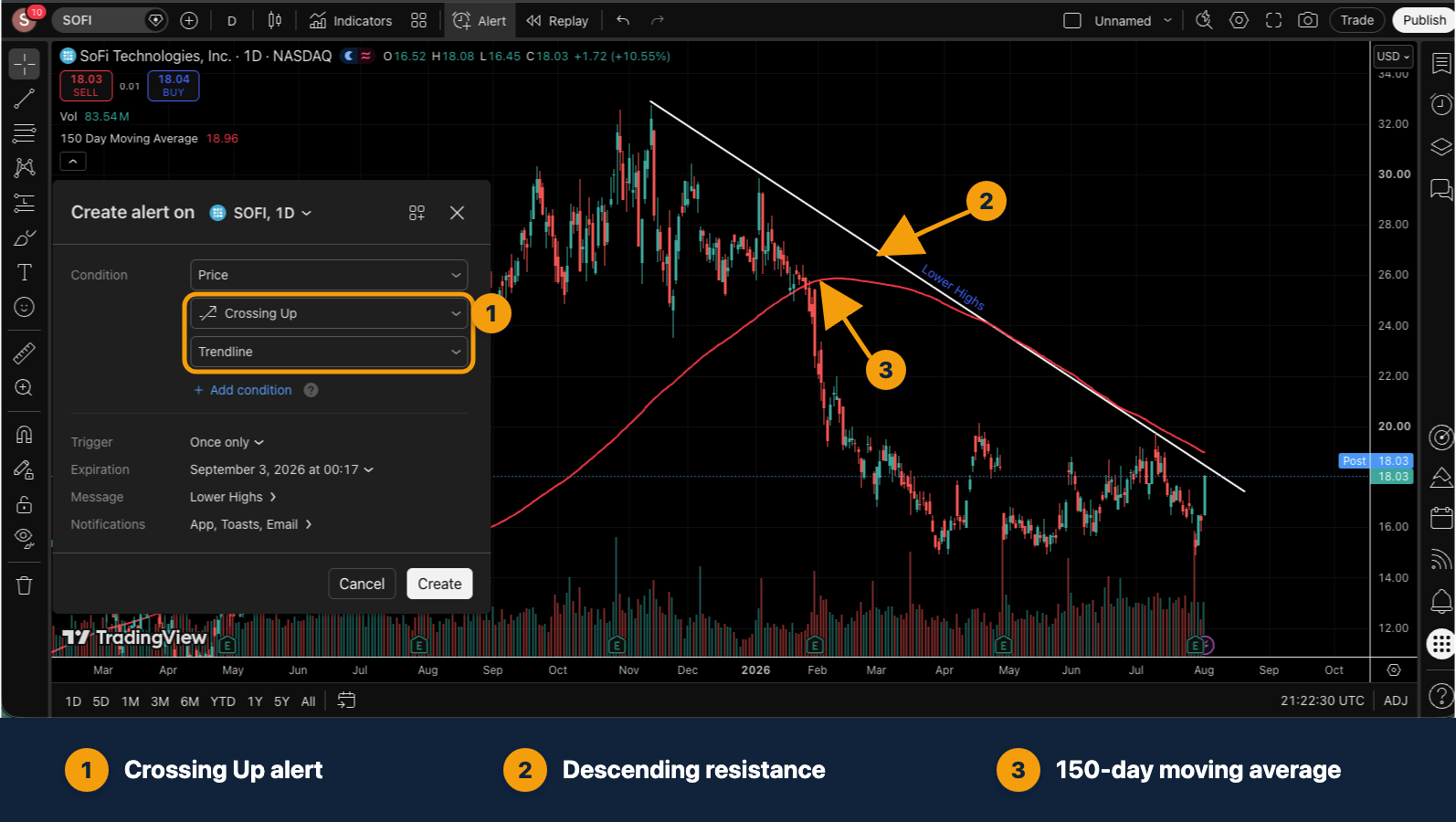This screenshot has width=1456, height=822.
Task: Open the quick search icon
Action: point(1204,20)
